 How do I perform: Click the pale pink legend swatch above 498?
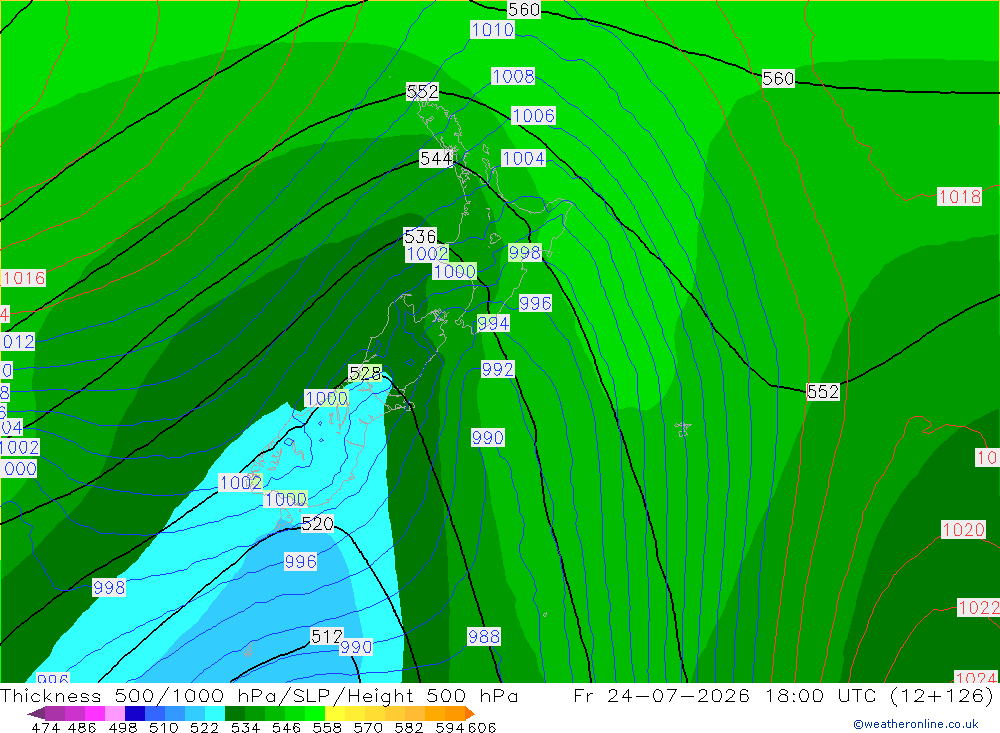115,713
